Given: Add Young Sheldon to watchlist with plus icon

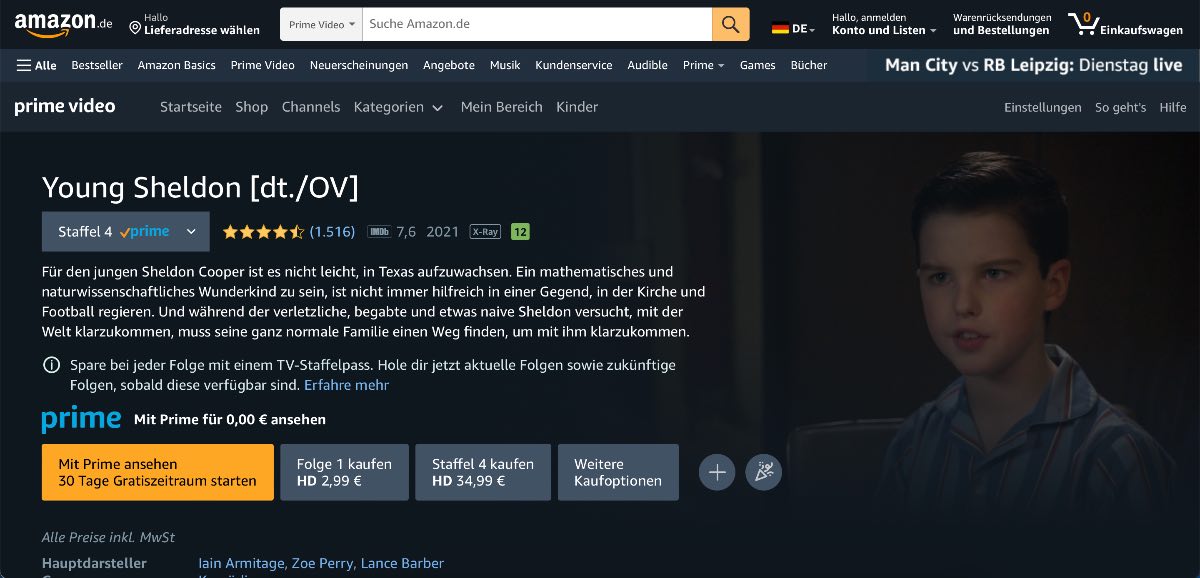Looking at the screenshot, I should click(x=717, y=472).
